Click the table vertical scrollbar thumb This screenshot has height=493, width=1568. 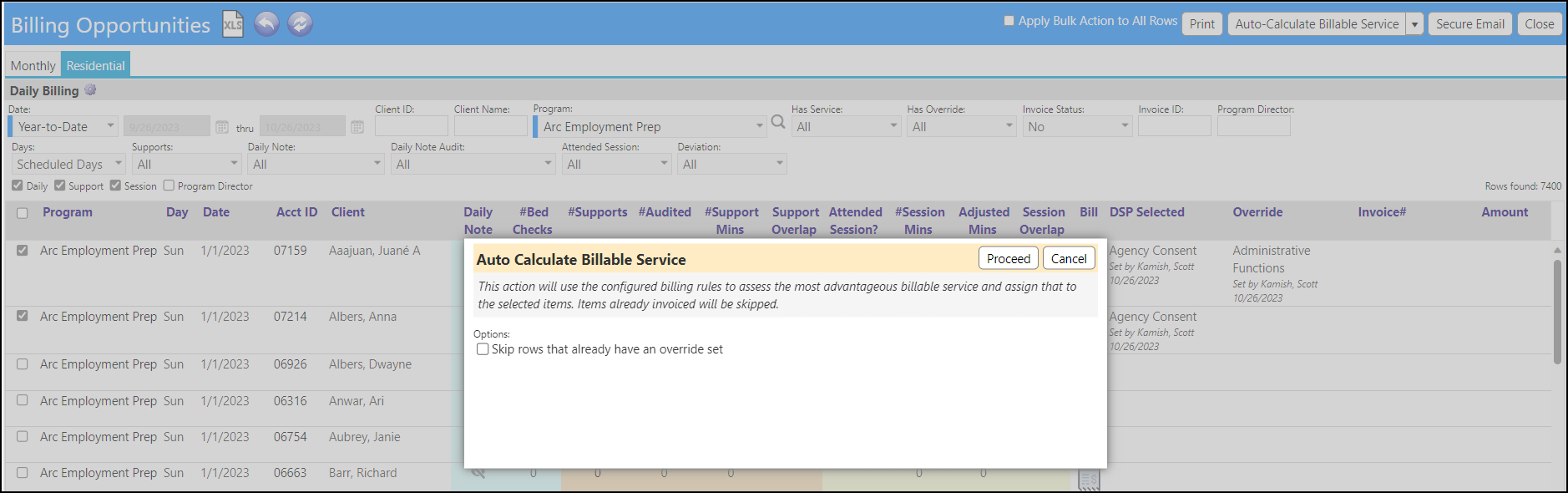(1557, 312)
